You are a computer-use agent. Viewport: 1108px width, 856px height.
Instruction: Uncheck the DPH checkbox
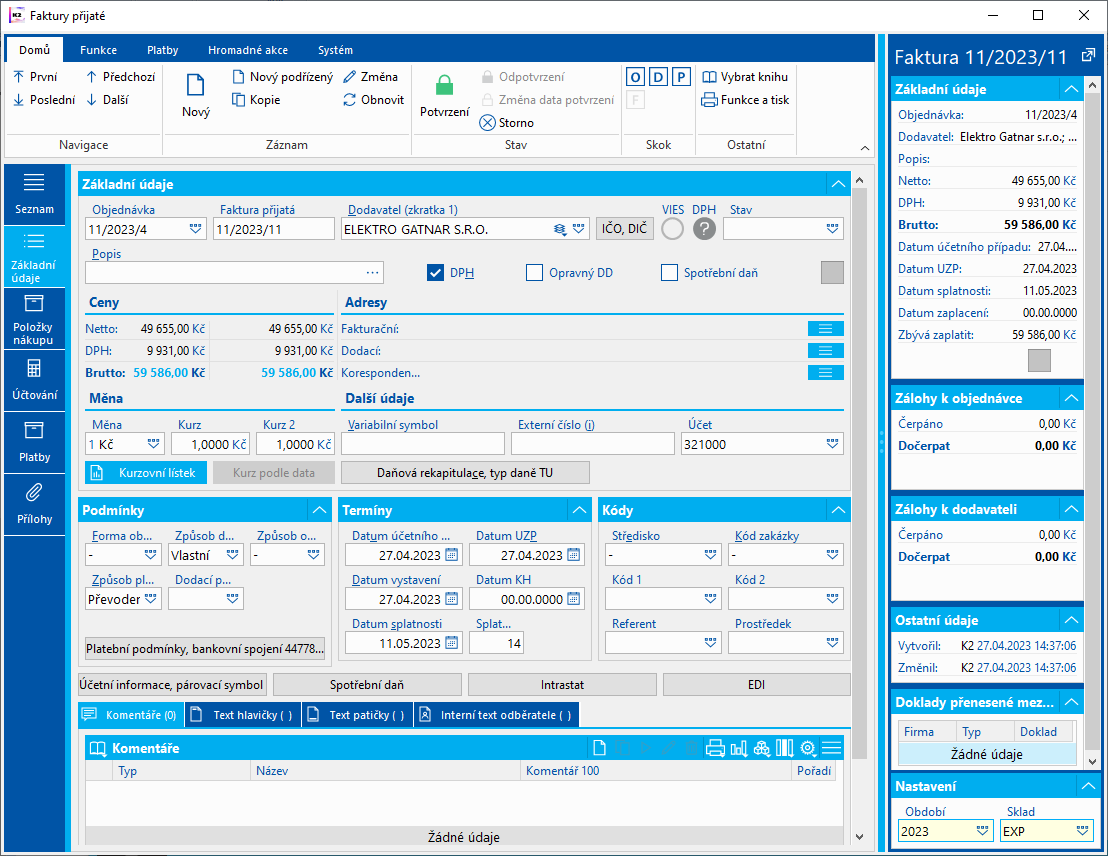[435, 273]
